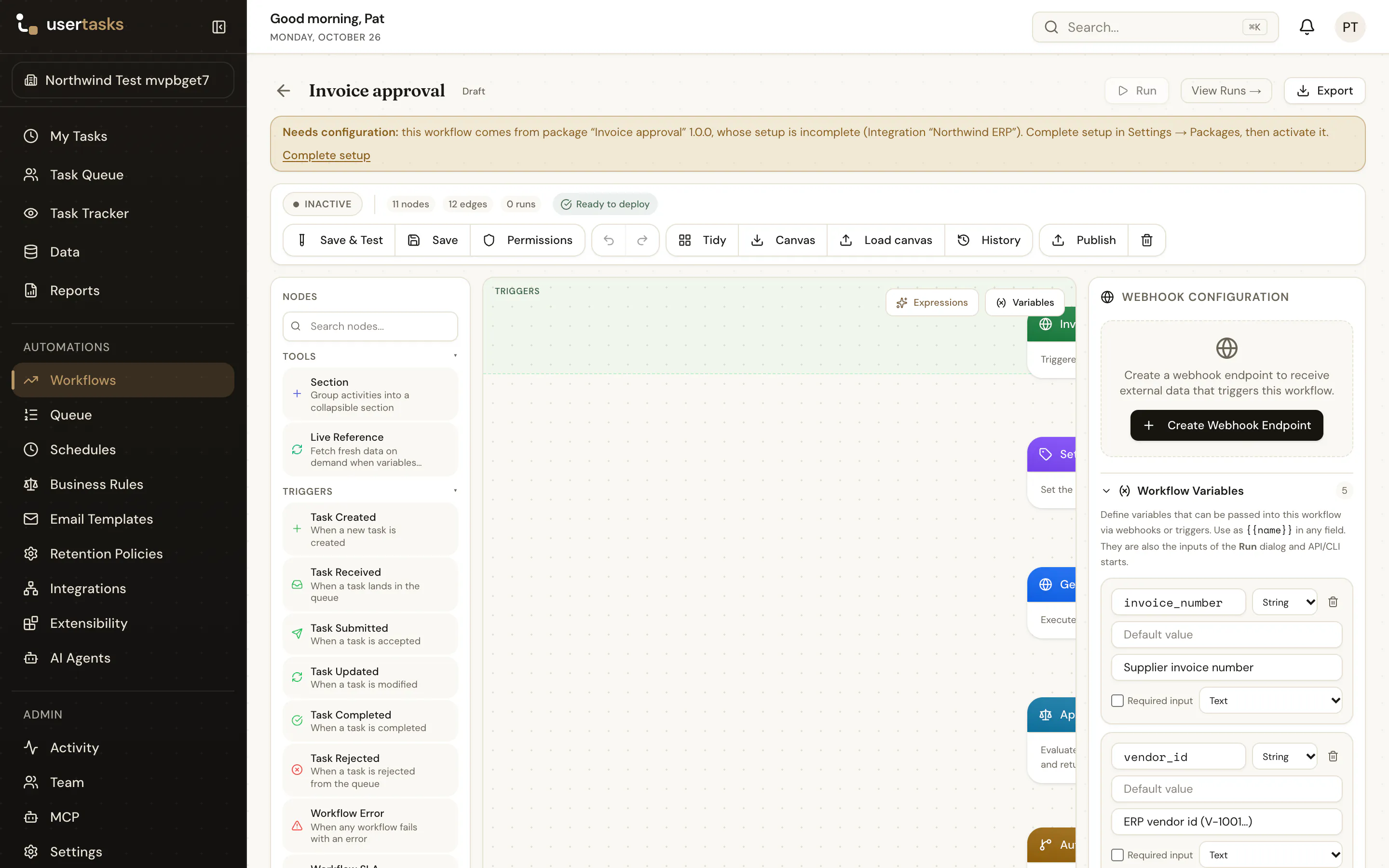Open History for the workflow

point(988,240)
